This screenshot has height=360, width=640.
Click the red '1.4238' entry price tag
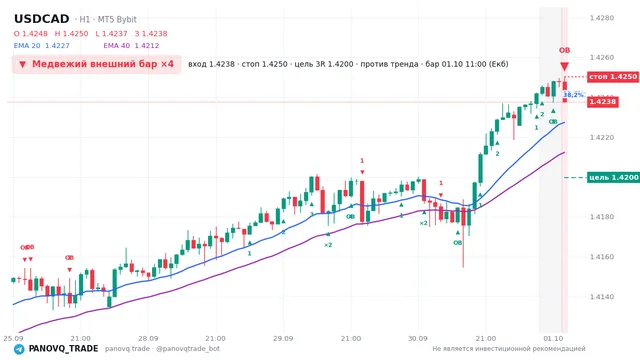603,102
